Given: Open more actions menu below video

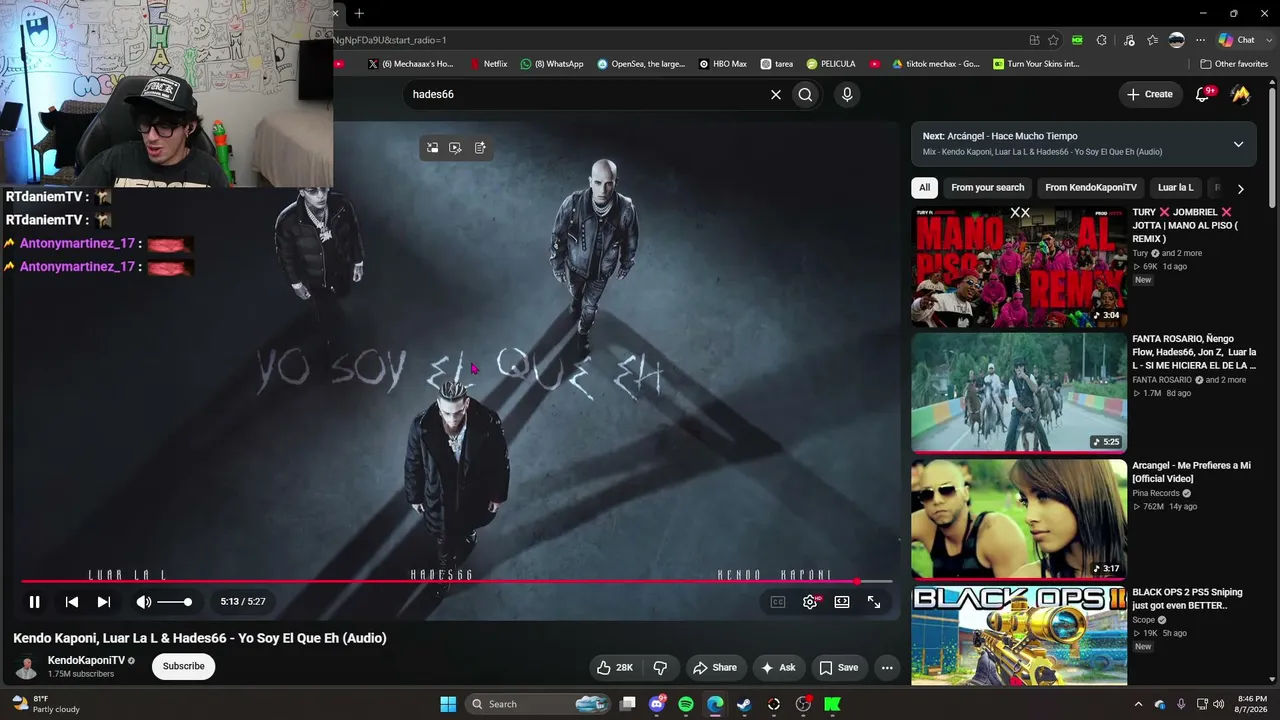Looking at the screenshot, I should 886,668.
